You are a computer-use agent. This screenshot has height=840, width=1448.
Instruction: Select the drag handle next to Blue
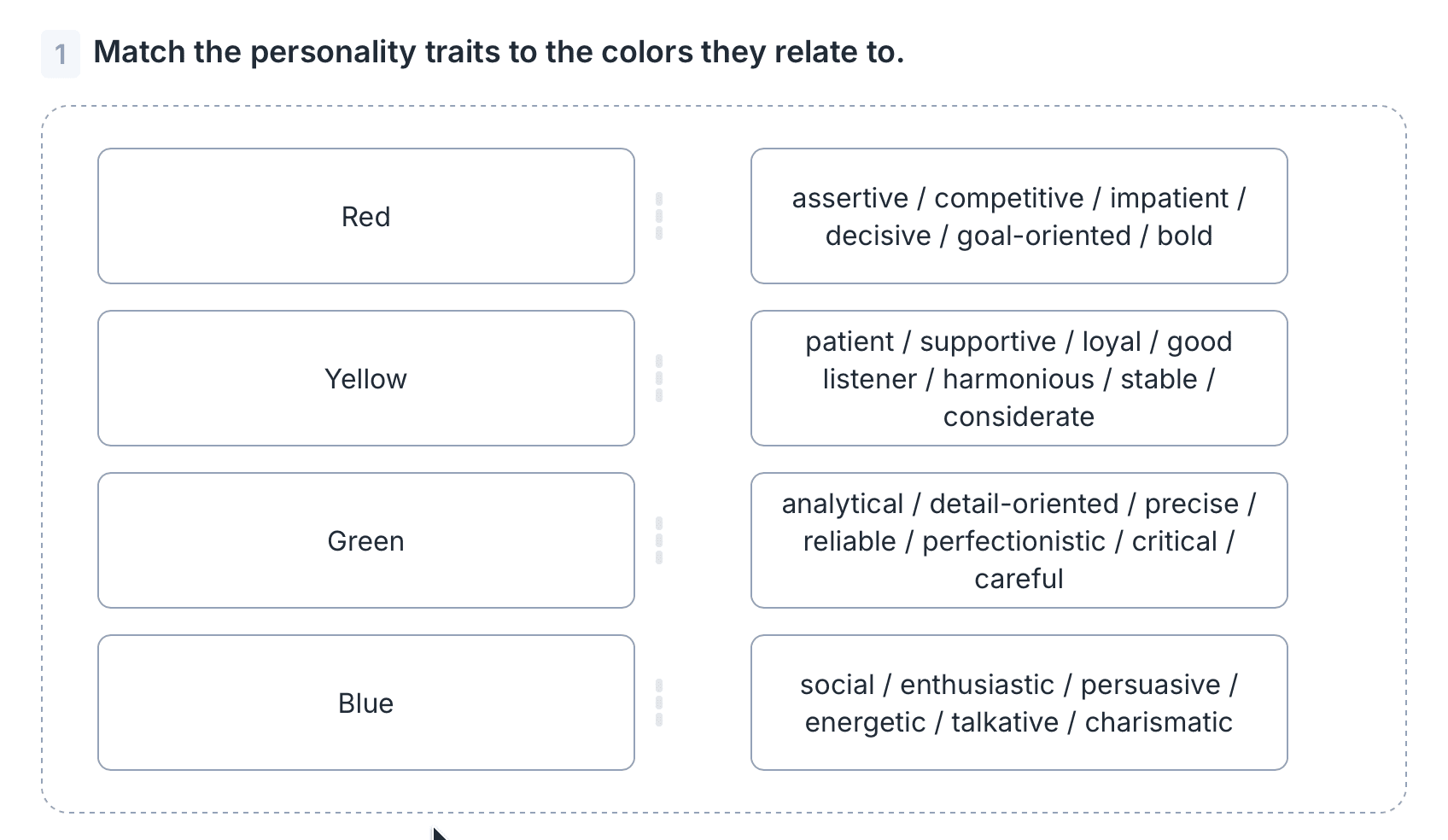click(x=659, y=703)
